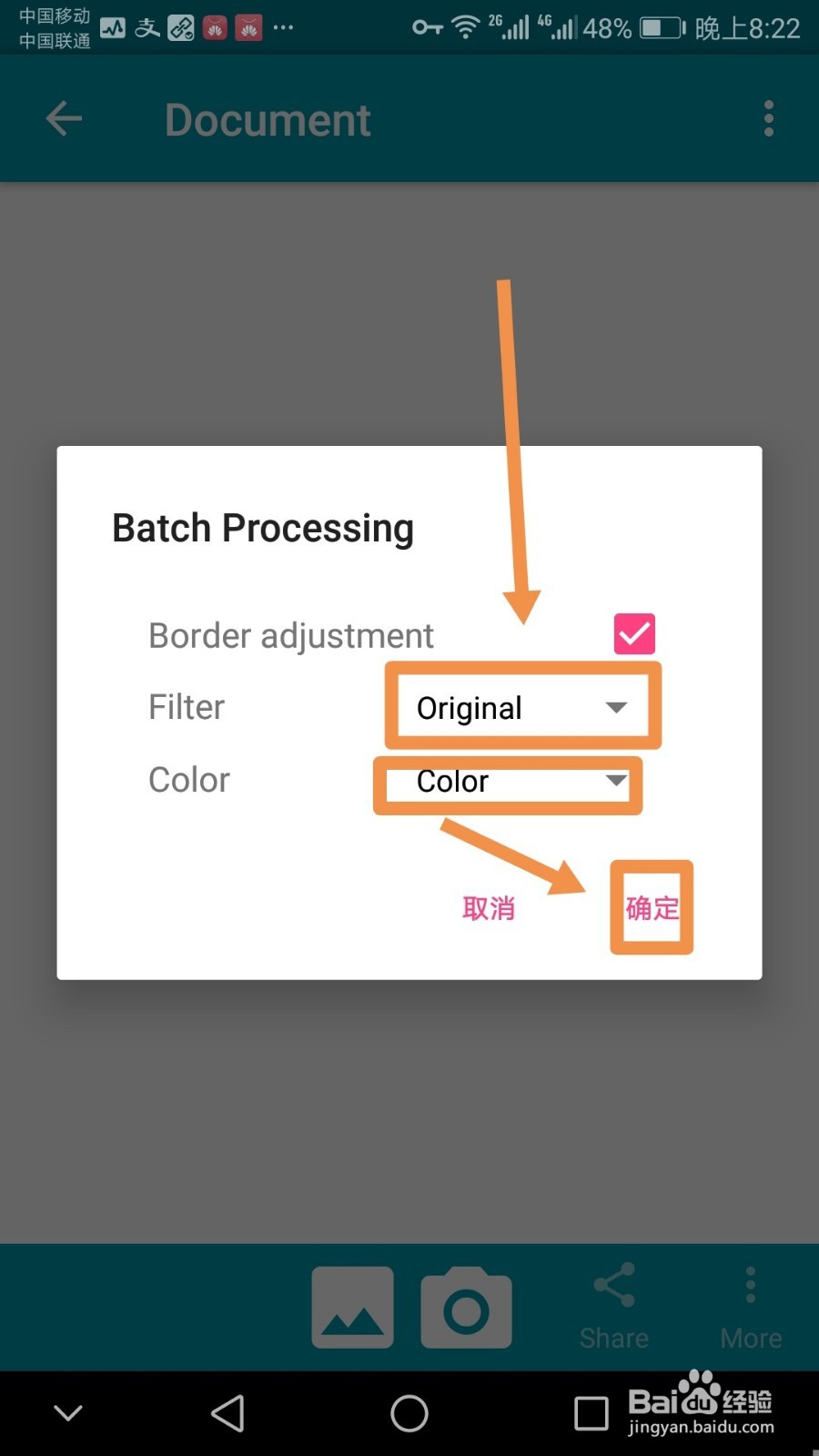Tap the camera capture icon
The width and height of the screenshot is (819, 1456).
coord(466,1307)
